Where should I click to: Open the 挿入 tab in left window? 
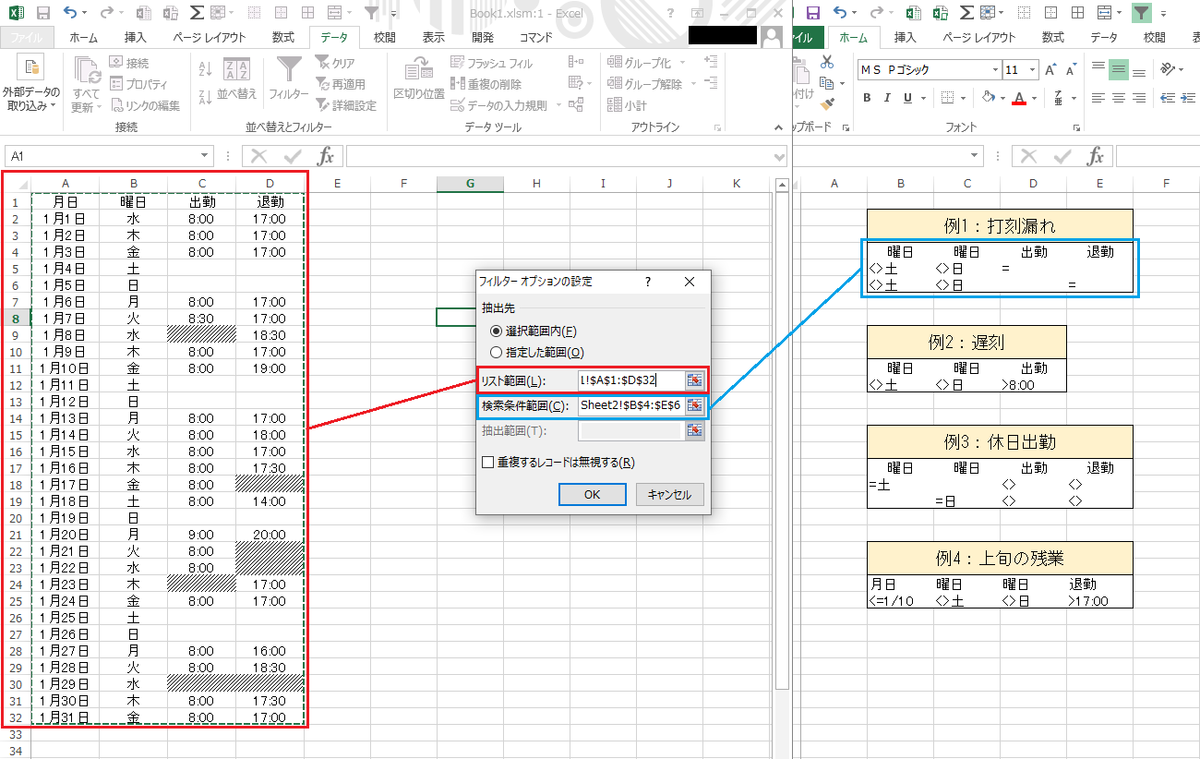[x=135, y=37]
